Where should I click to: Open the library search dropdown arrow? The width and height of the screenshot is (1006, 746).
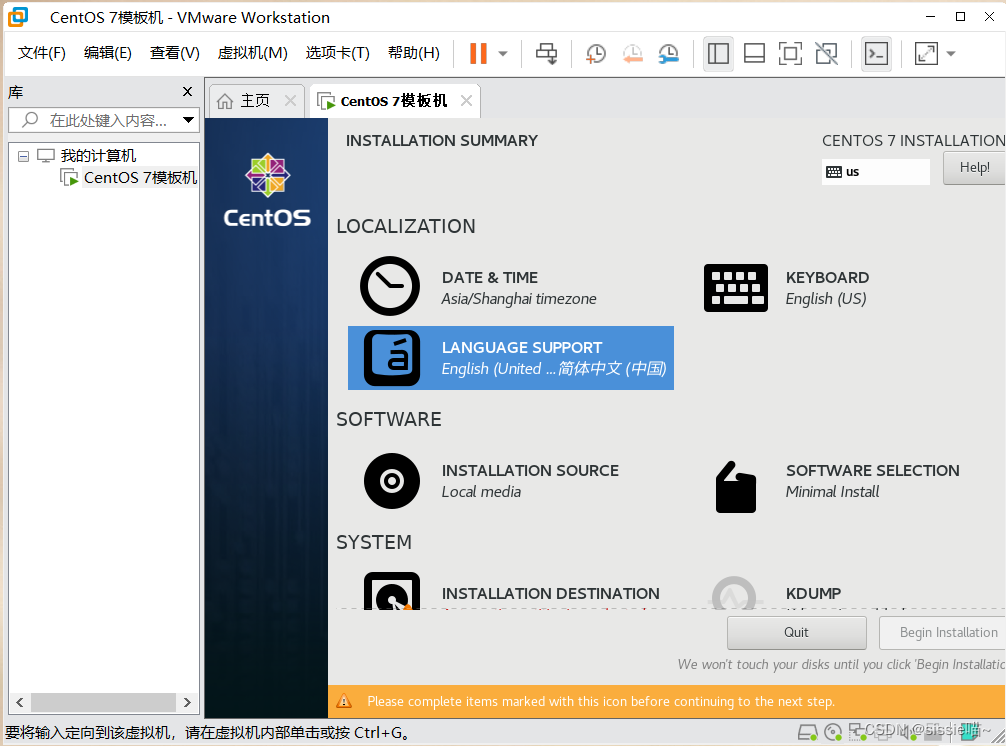click(x=188, y=120)
